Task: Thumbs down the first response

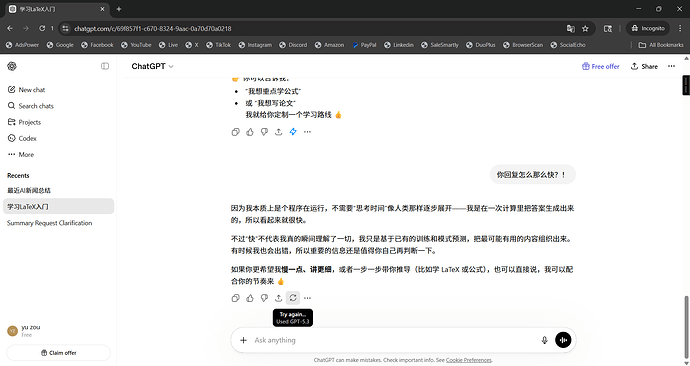Action: point(264,132)
